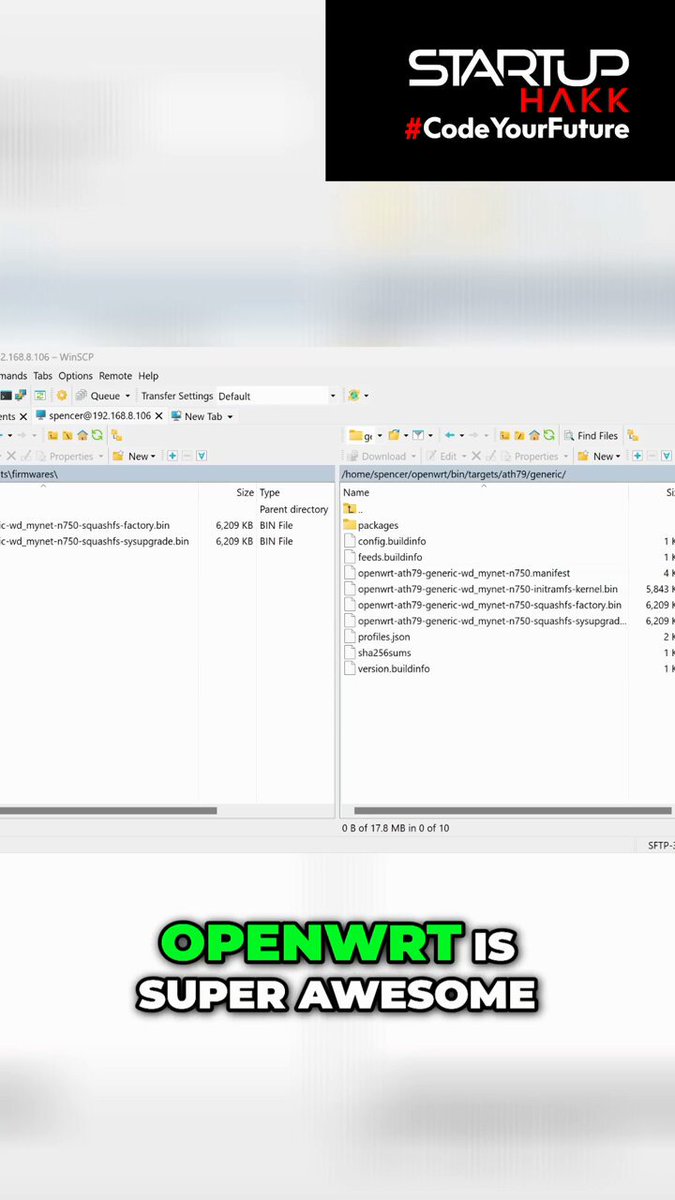675x1200 pixels.
Task: Click the Synchronize icon in main toolbar
Action: point(39,396)
